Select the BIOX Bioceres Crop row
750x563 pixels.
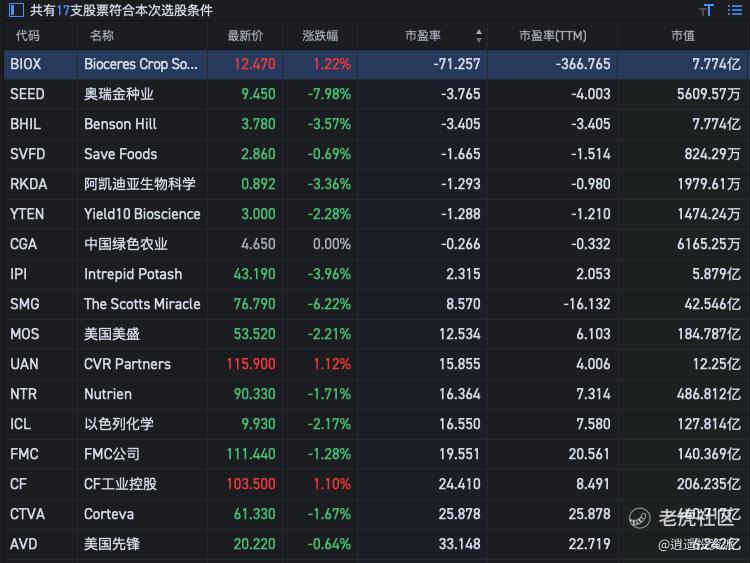(140, 64)
